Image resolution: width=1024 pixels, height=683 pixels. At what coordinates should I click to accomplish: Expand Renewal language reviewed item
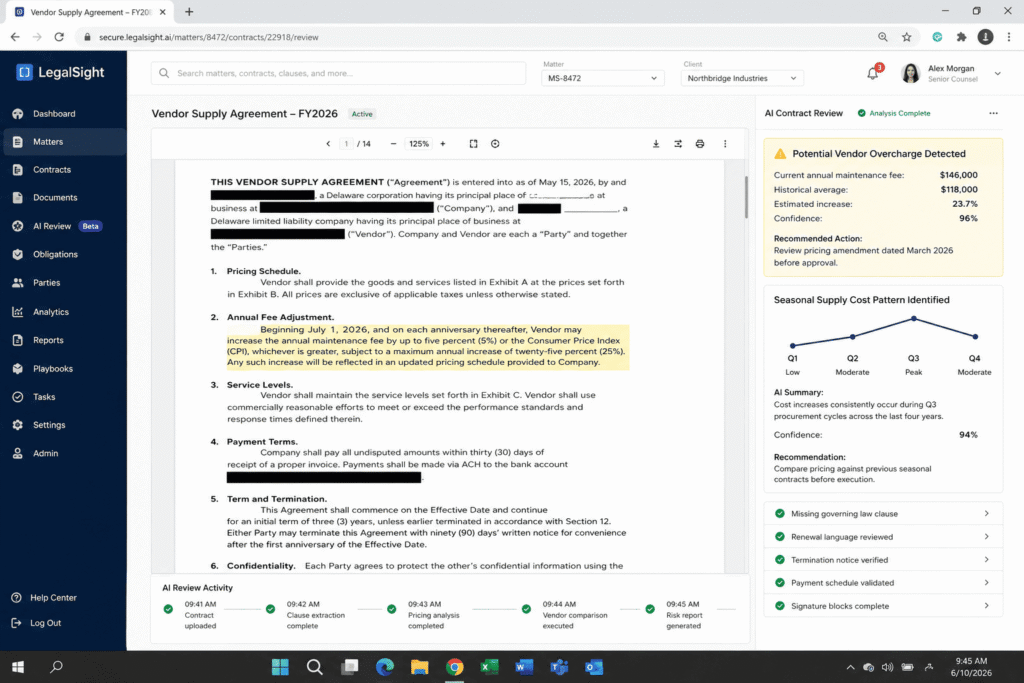click(883, 537)
